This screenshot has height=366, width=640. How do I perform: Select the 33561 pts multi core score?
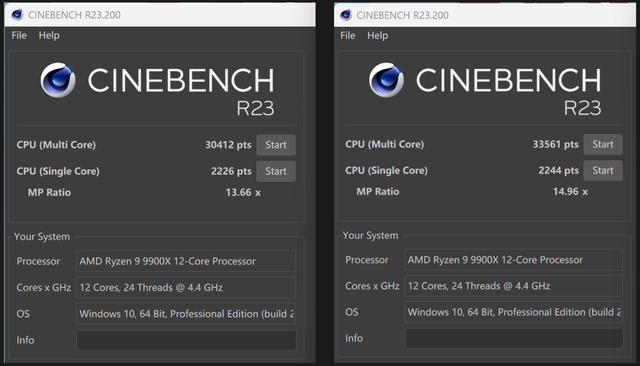tap(556, 144)
